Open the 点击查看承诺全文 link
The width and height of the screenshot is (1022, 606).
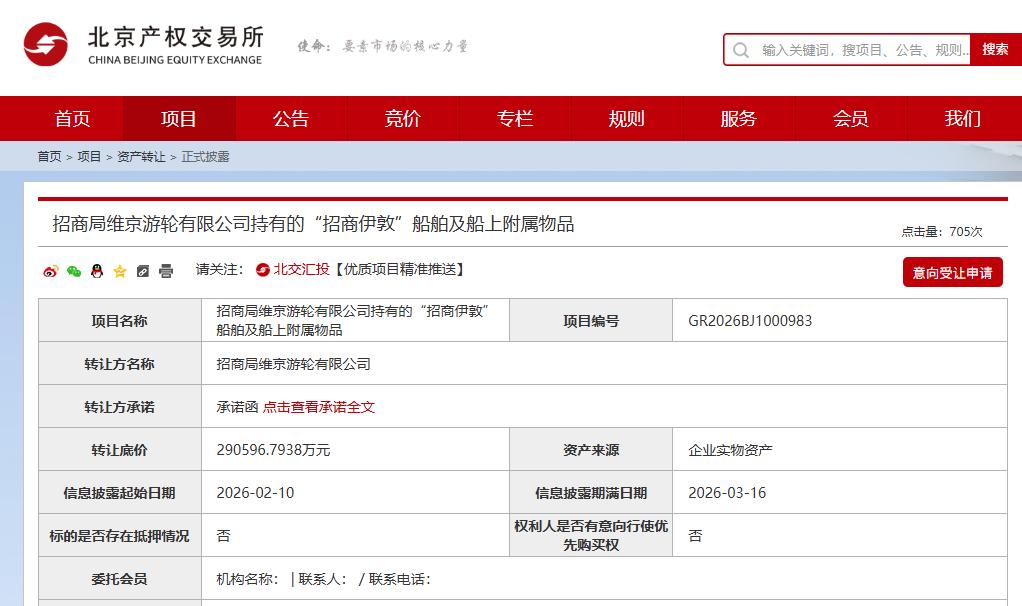(319, 407)
